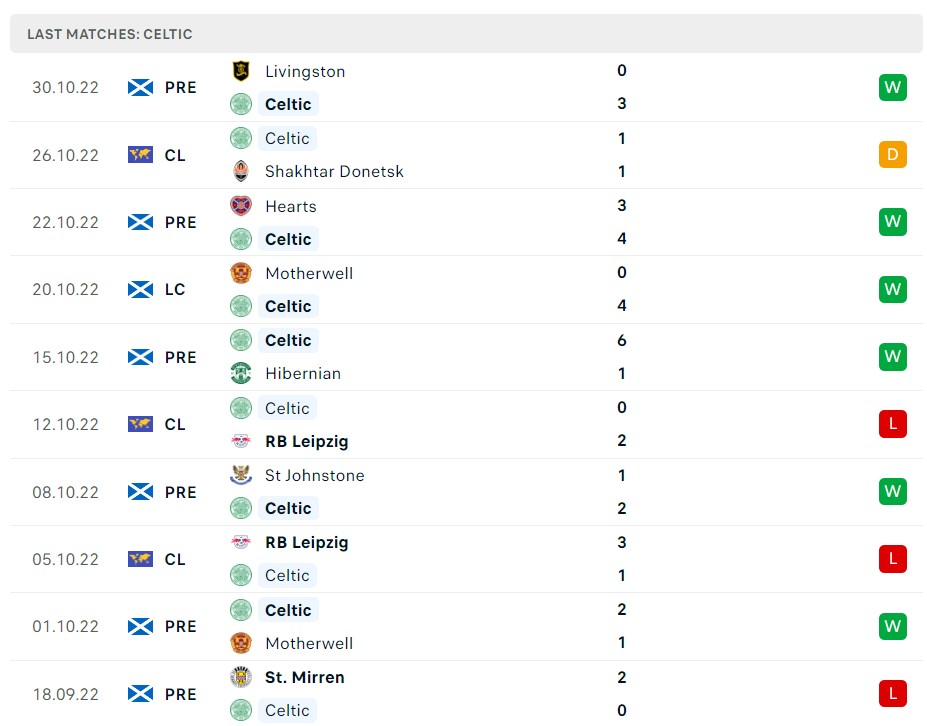
Task: Click the Livingston team crest
Action: (241, 71)
